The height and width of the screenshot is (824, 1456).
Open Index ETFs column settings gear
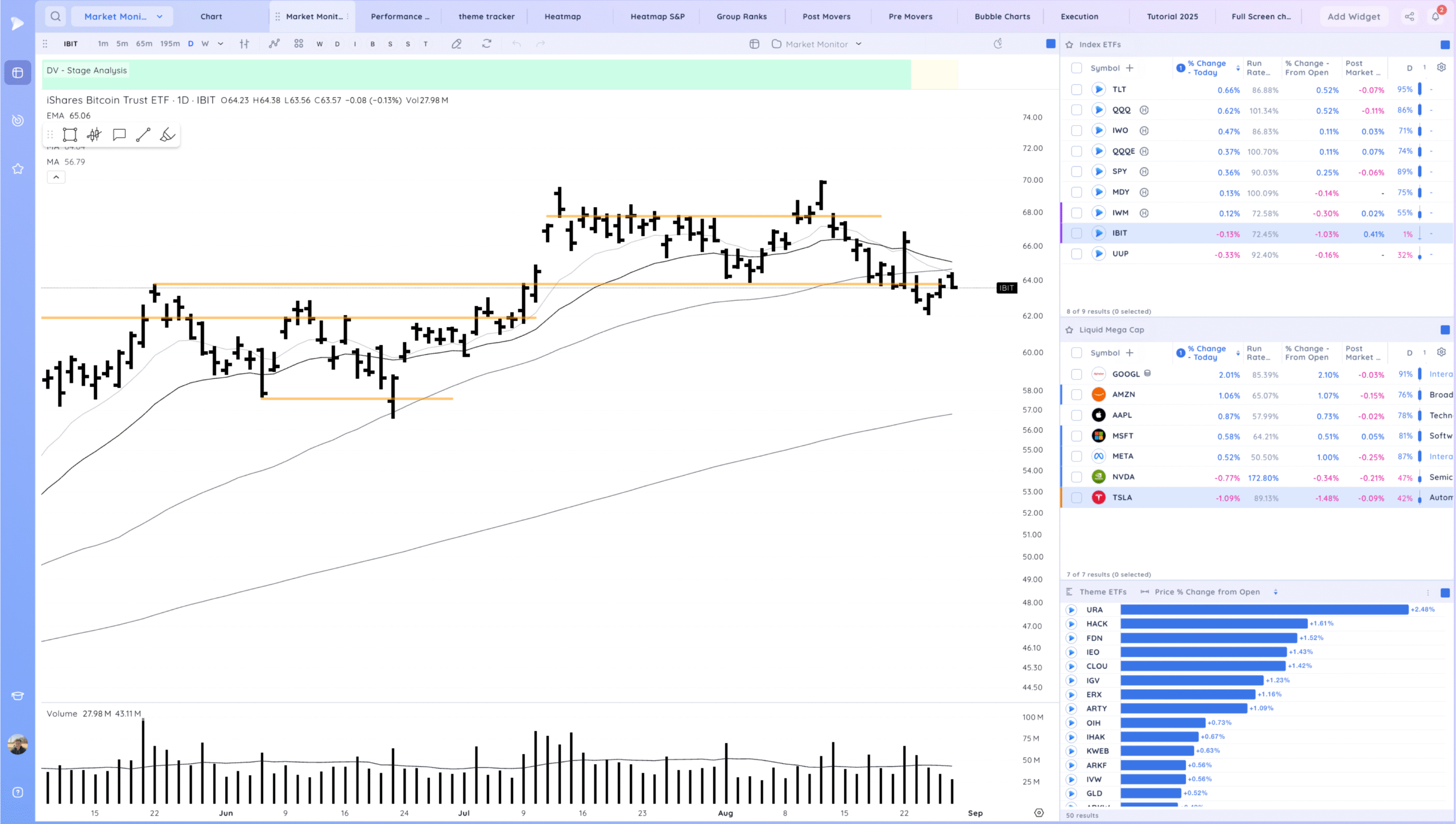pos(1441,68)
